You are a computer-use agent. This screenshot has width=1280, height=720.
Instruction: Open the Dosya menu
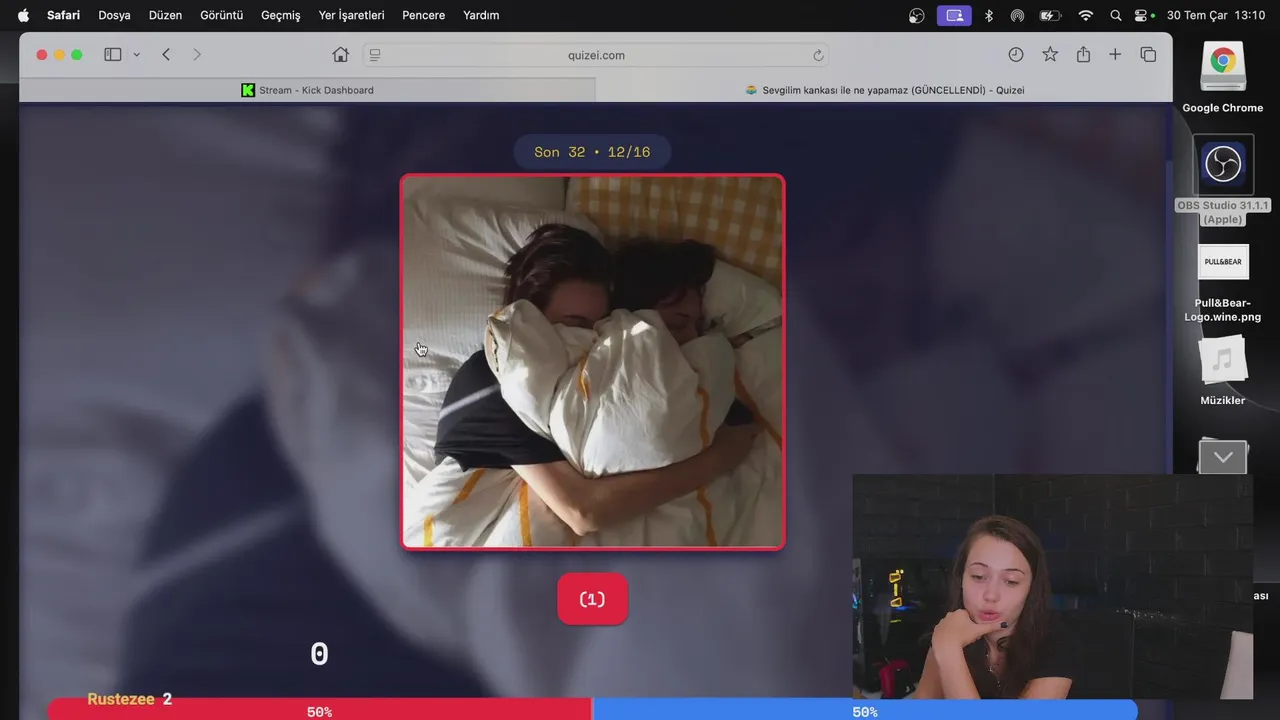point(115,15)
